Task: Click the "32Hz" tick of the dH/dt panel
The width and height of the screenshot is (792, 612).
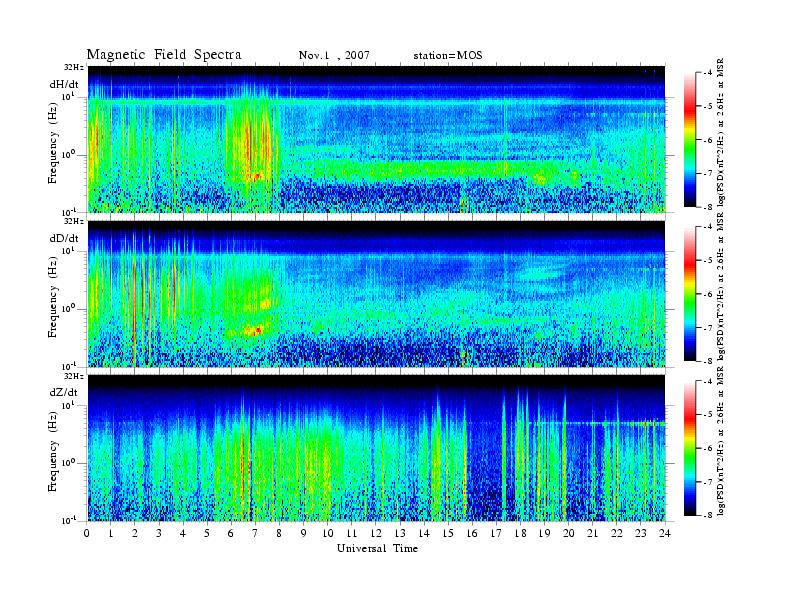Action: (x=74, y=67)
